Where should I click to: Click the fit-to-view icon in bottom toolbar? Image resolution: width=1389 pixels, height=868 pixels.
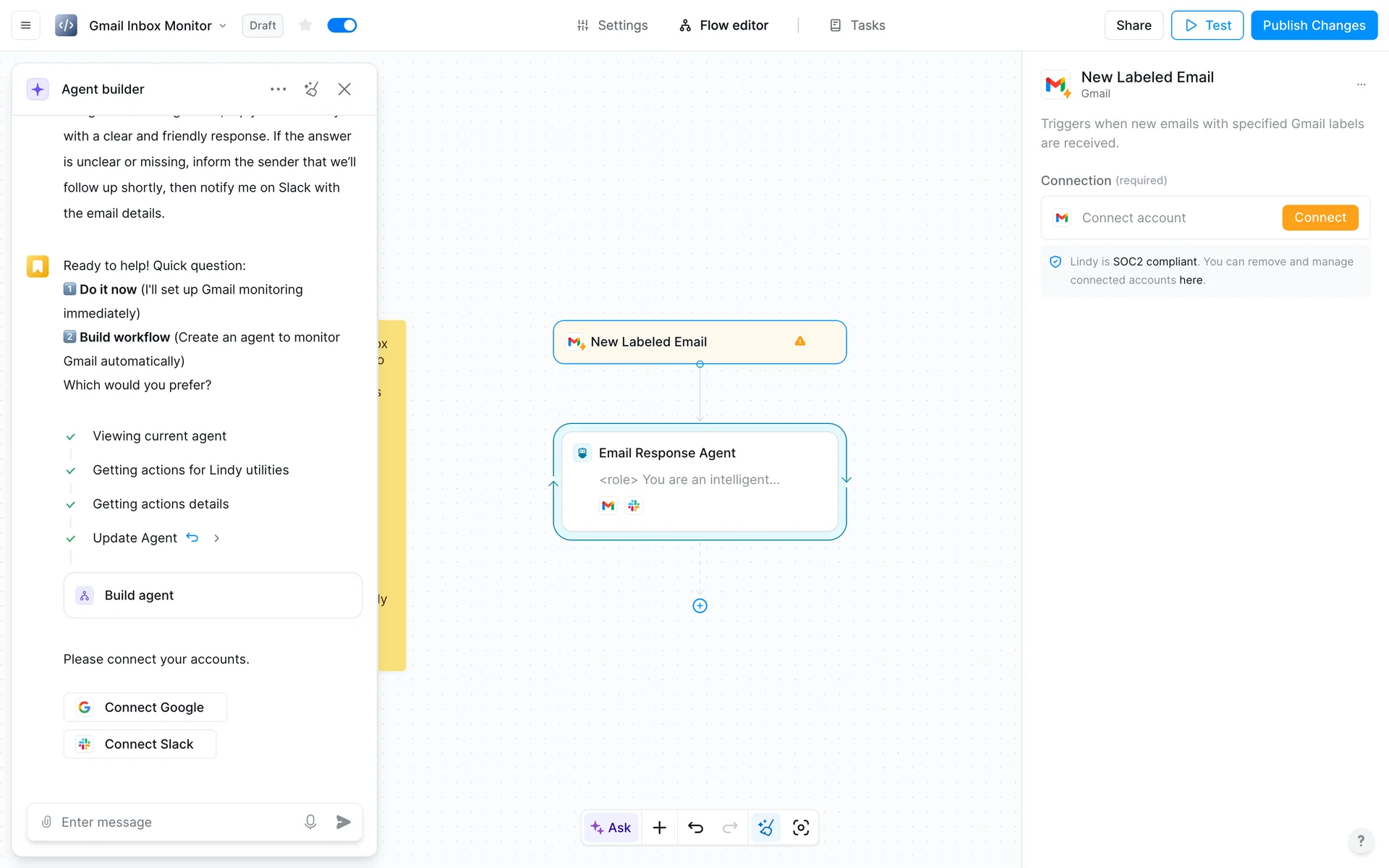[x=801, y=827]
